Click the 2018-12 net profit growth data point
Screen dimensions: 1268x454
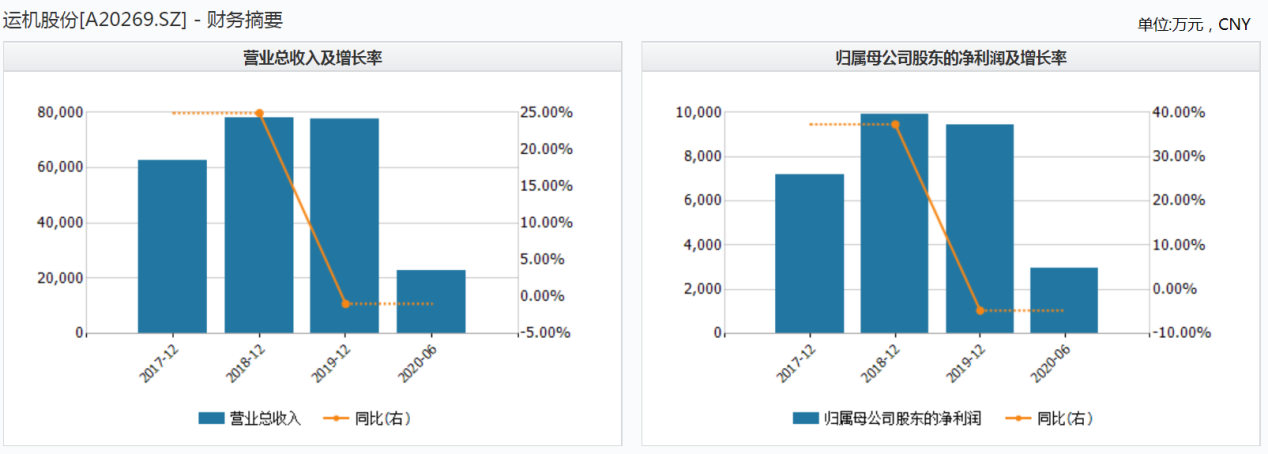(895, 124)
